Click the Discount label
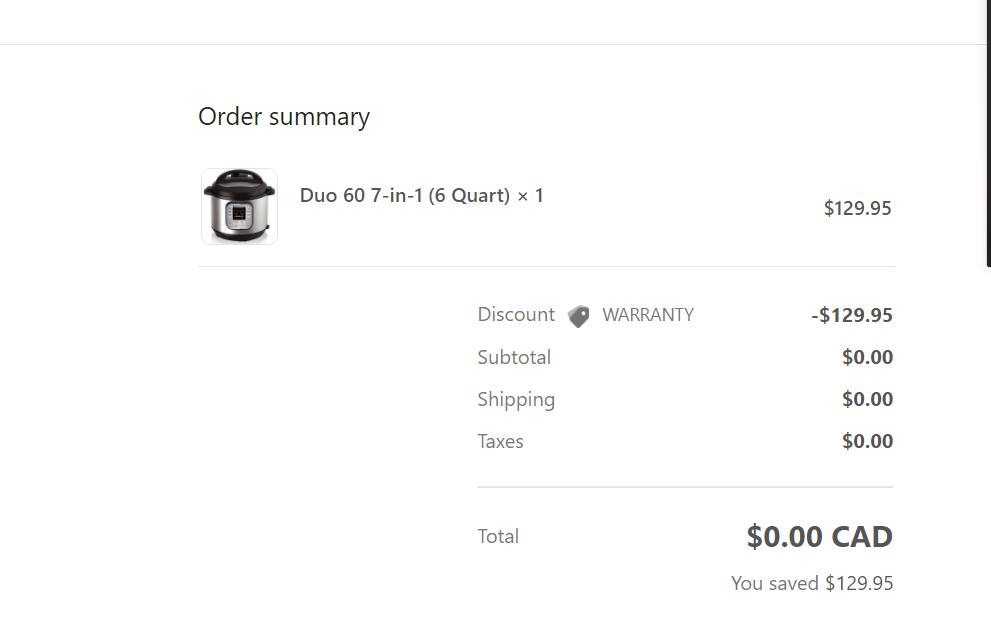This screenshot has width=991, height=622. tap(516, 315)
